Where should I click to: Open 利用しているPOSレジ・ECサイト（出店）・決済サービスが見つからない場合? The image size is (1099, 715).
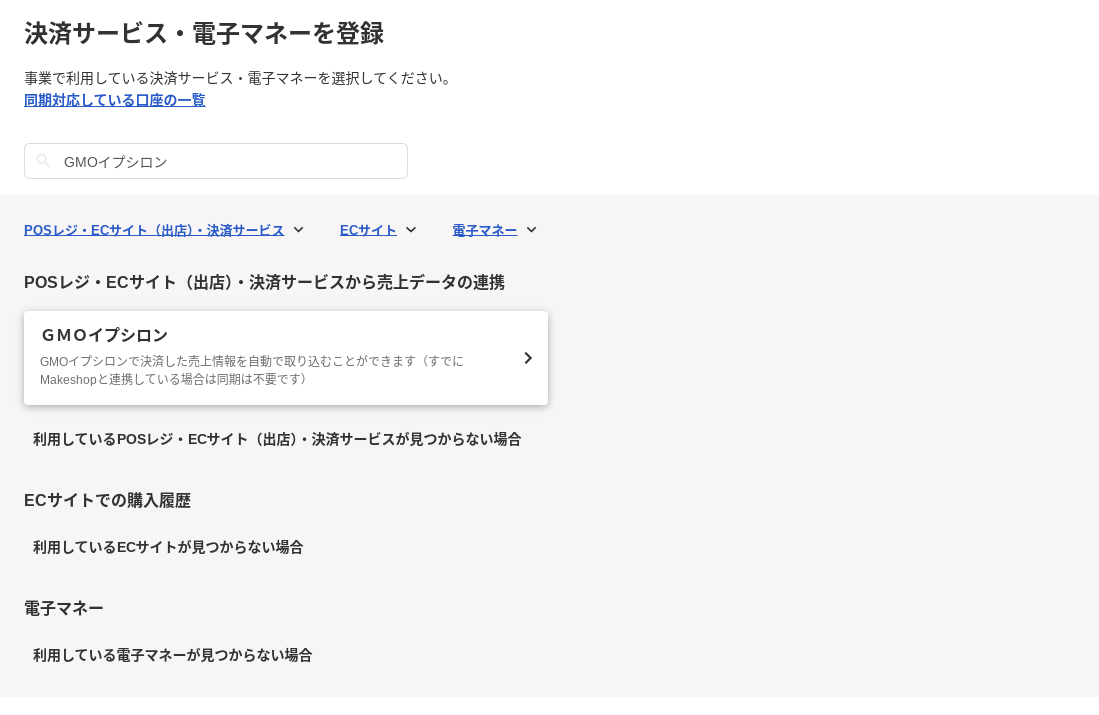coord(277,440)
